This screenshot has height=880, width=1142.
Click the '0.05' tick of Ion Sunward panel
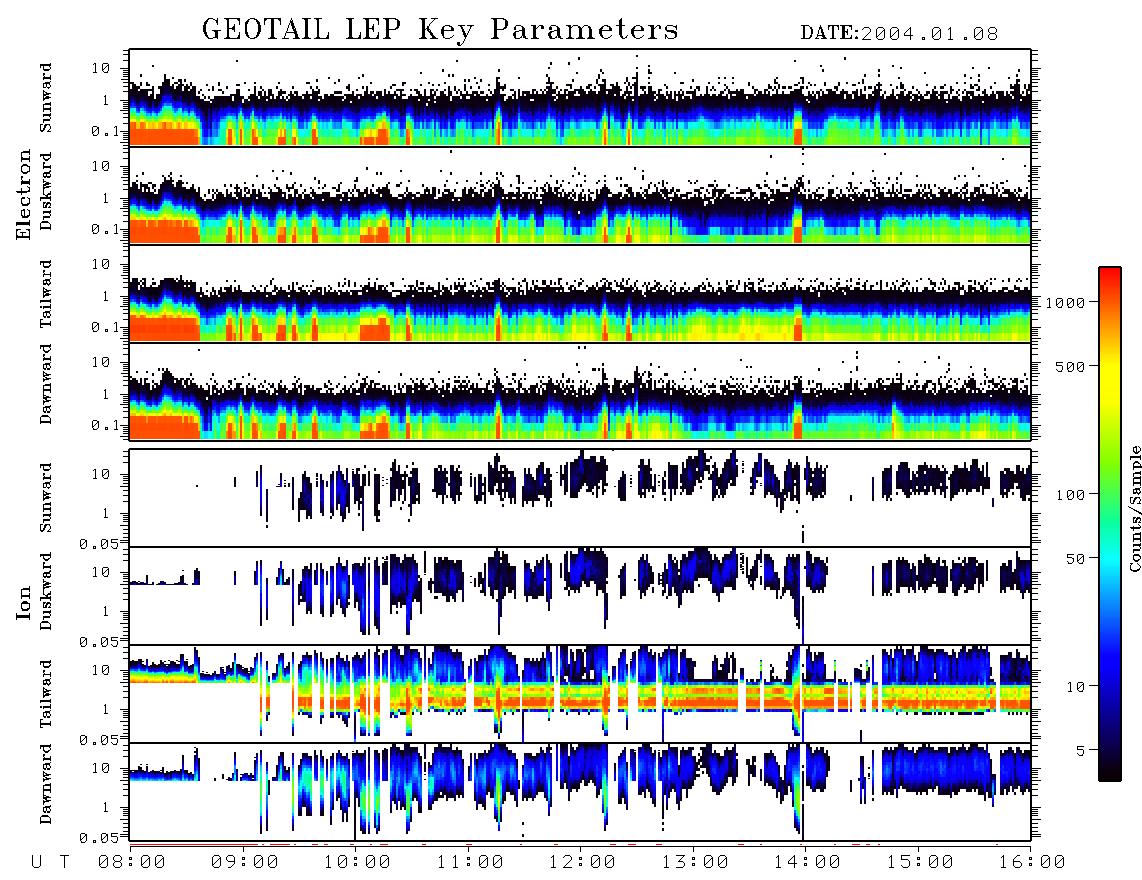(99, 543)
